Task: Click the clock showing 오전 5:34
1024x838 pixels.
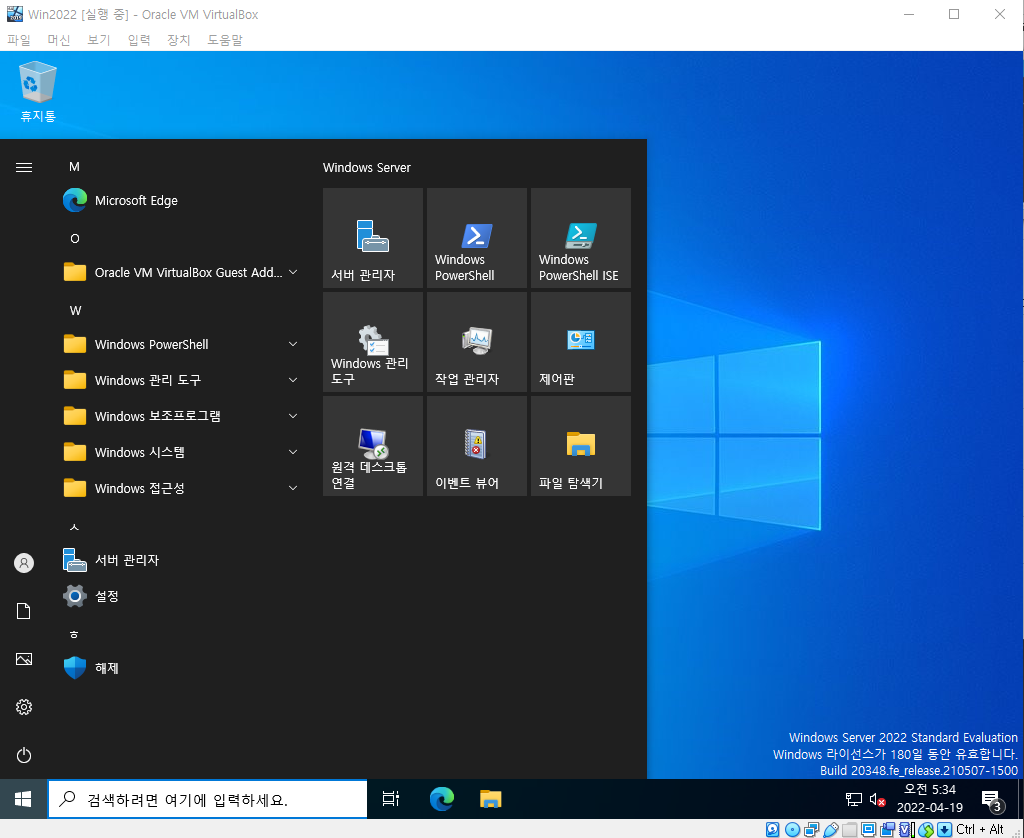Action: [x=929, y=790]
